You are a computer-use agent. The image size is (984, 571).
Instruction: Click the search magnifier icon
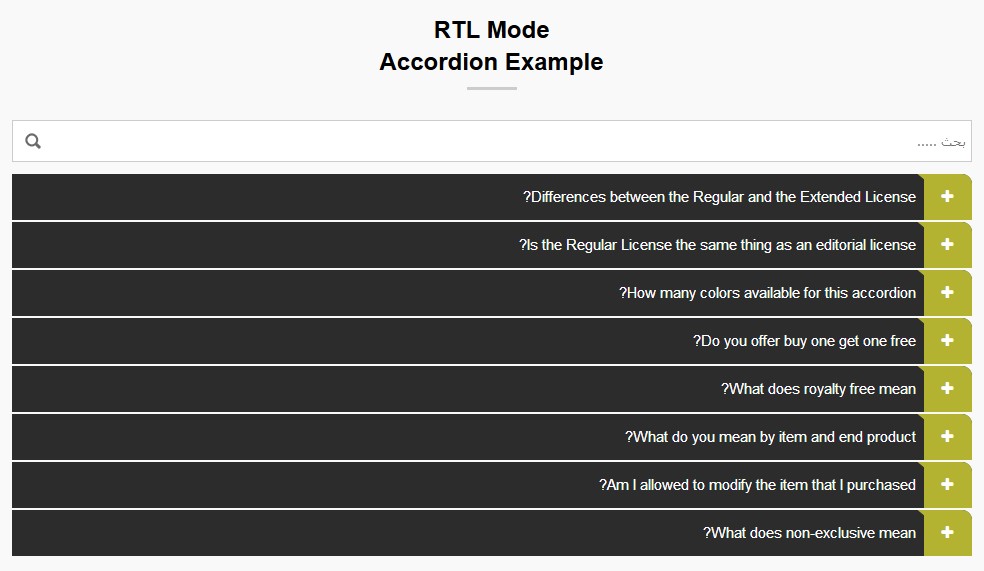(33, 141)
